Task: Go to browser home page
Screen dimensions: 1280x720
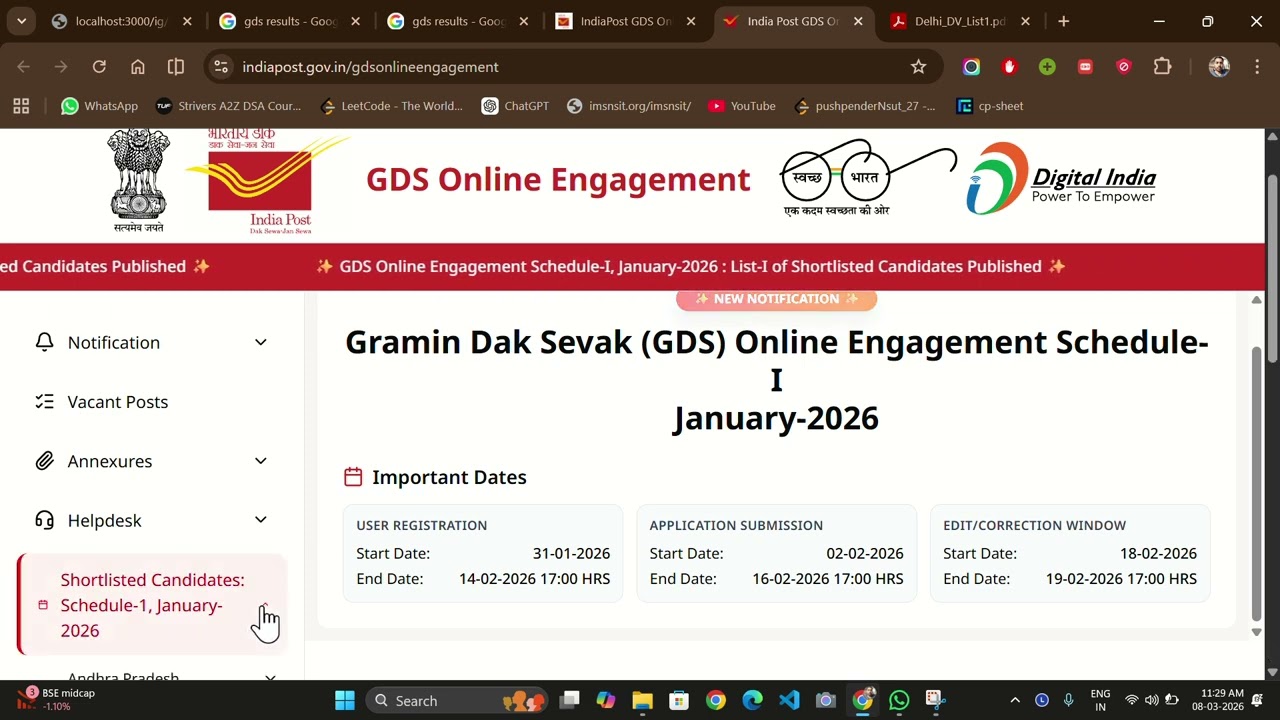Action: pyautogui.click(x=138, y=67)
